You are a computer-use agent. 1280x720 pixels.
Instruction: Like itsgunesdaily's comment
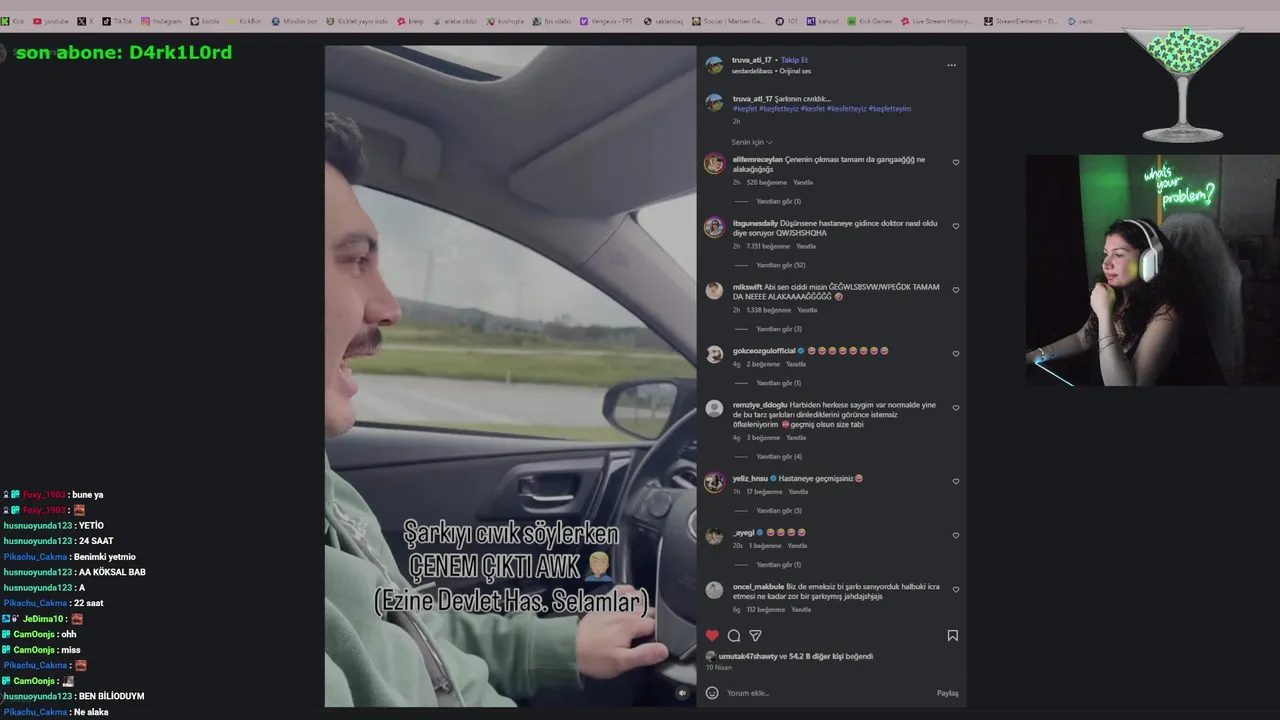[x=955, y=226]
